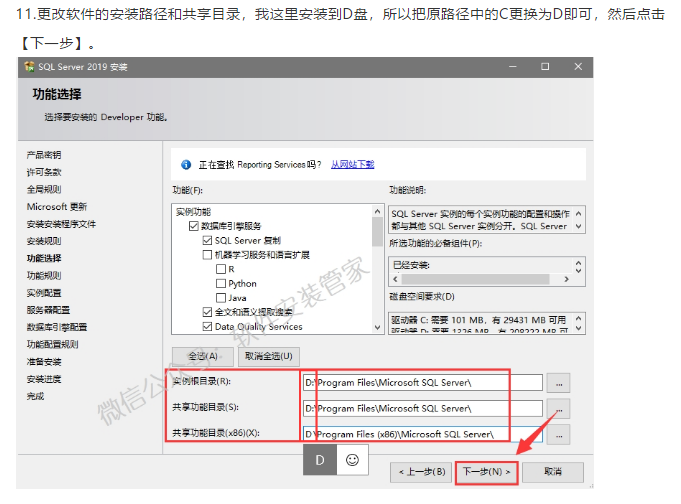Close the SQL Server 2019 setup window
681x504 pixels.
(578, 66)
